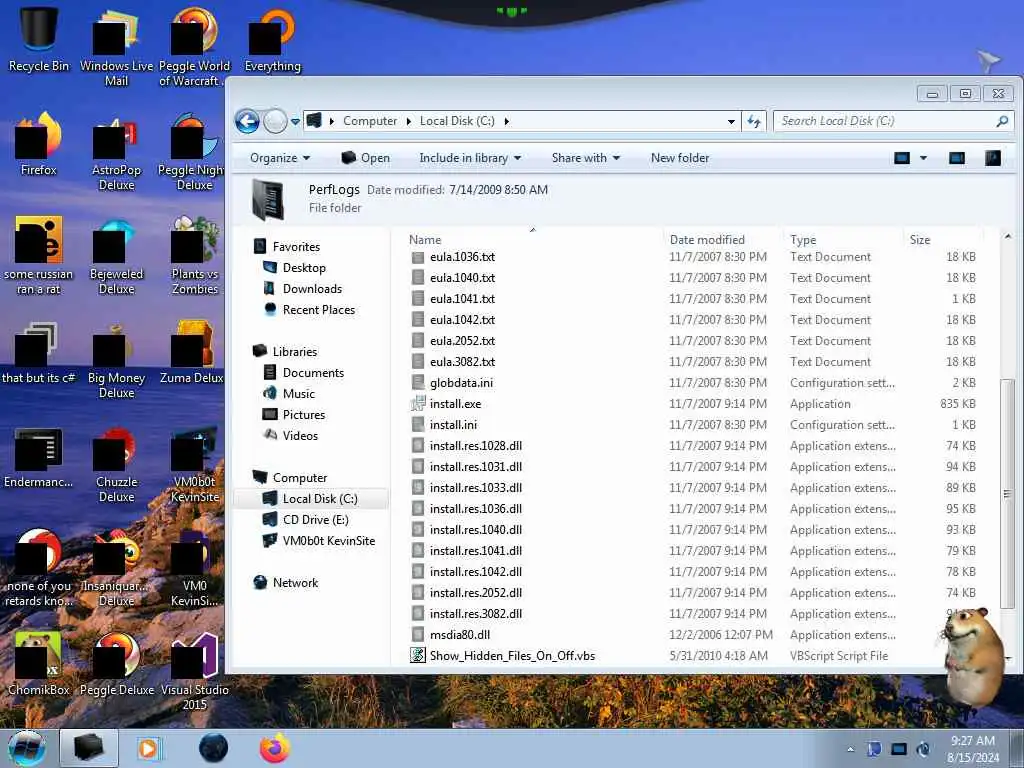Image resolution: width=1024 pixels, height=768 pixels.
Task: Open the view options dropdown arrow
Action: pyautogui.click(x=923, y=158)
